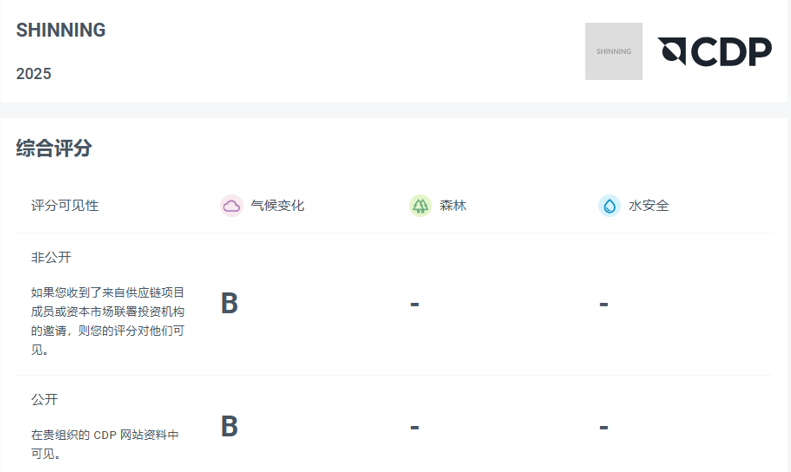Click the public water security score dash
The image size is (791, 472).
pos(604,427)
